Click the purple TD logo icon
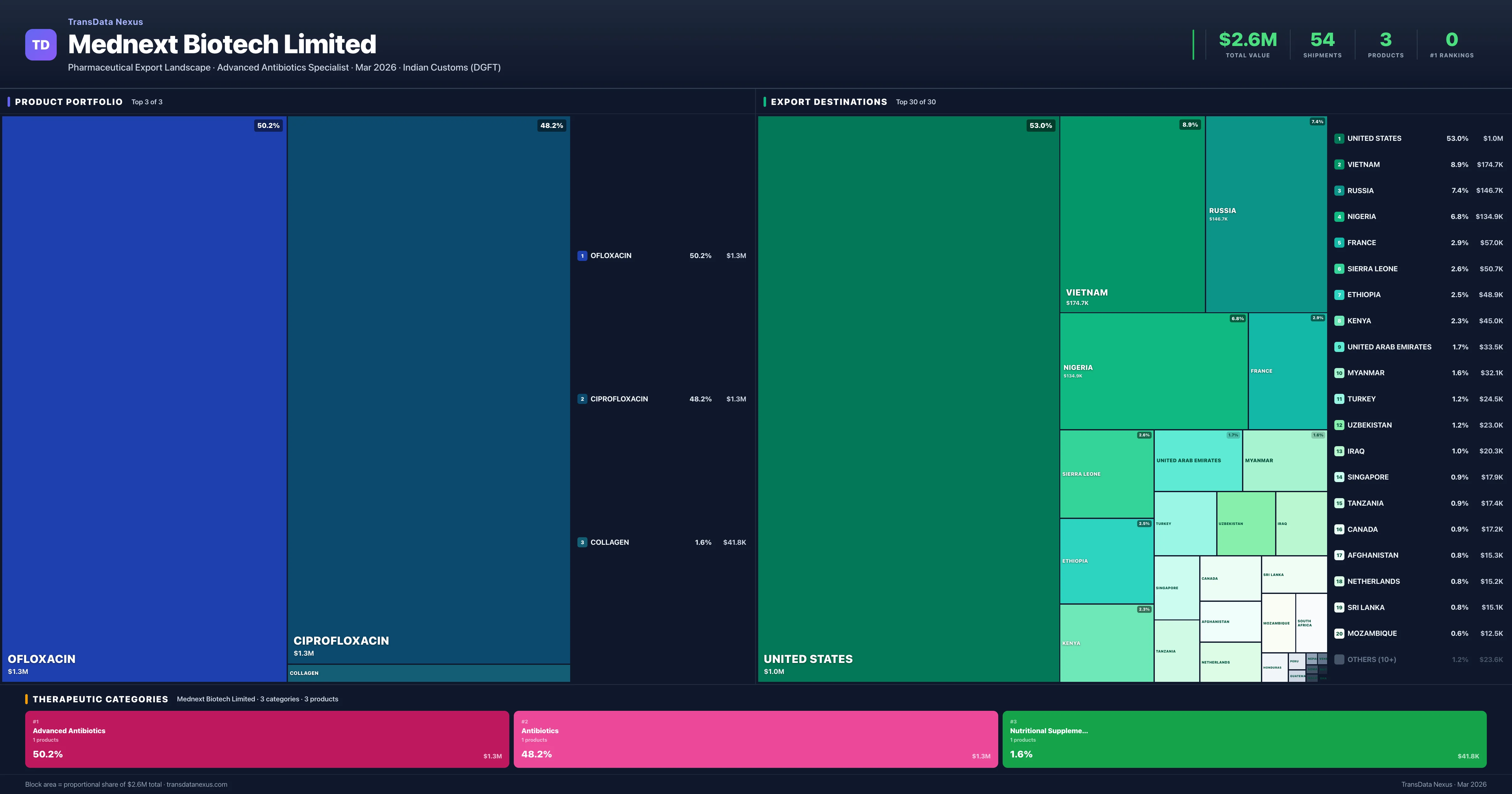This screenshot has height=794, width=1512. coord(41,45)
